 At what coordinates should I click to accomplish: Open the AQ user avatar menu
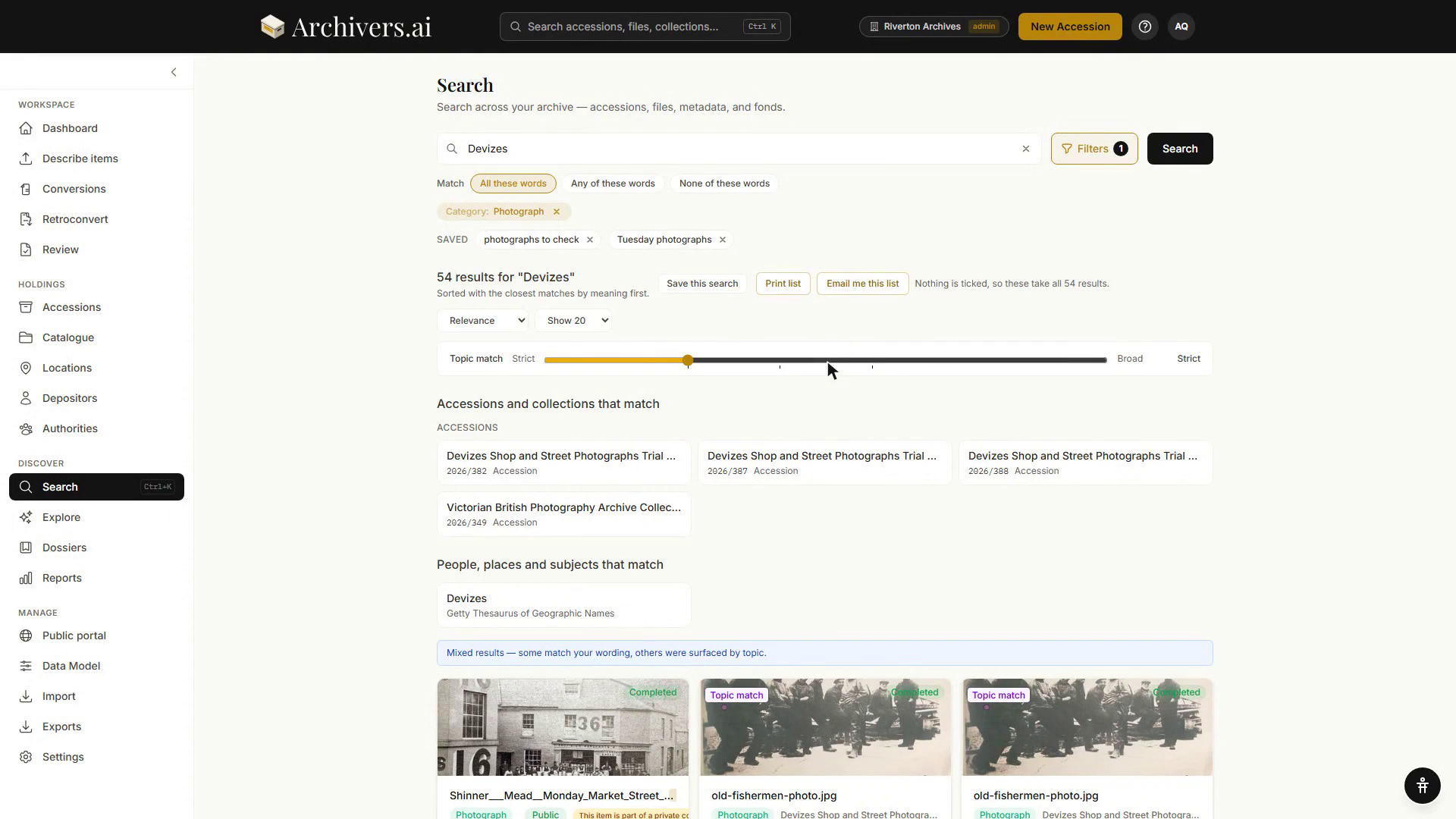pos(1181,27)
